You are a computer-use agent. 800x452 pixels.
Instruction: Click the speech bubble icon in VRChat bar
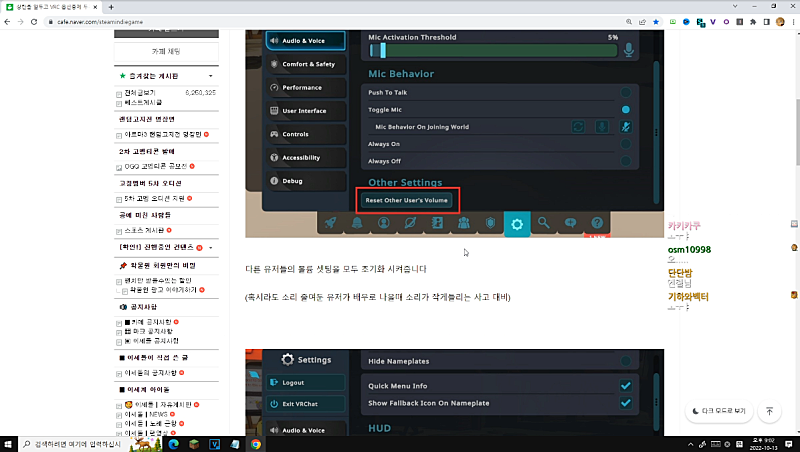[x=570, y=223]
